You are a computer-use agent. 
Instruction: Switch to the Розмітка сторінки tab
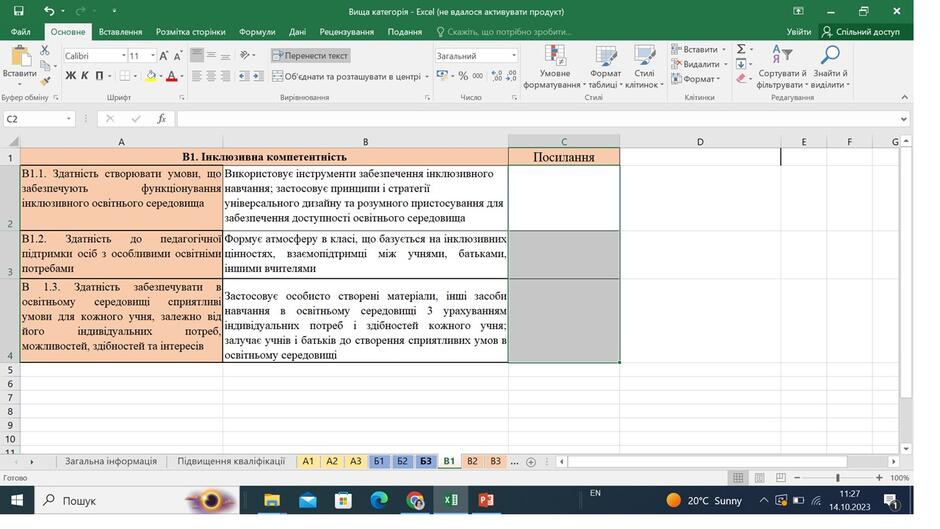191,32
